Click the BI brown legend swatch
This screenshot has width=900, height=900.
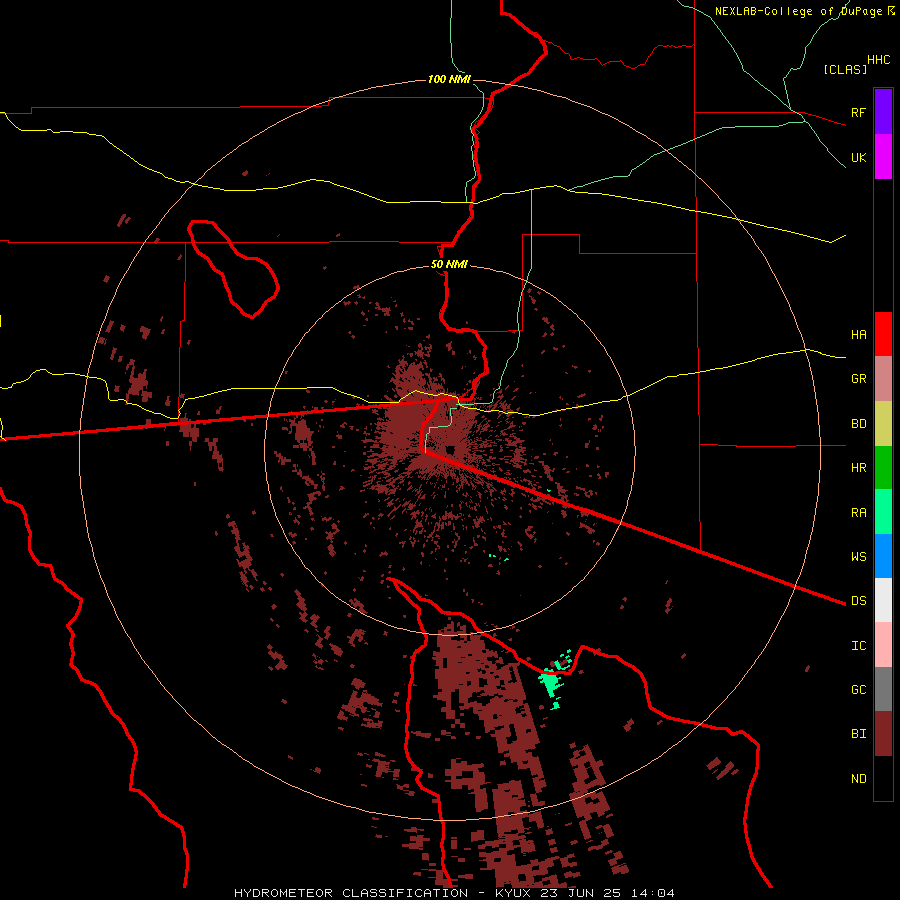tap(883, 734)
